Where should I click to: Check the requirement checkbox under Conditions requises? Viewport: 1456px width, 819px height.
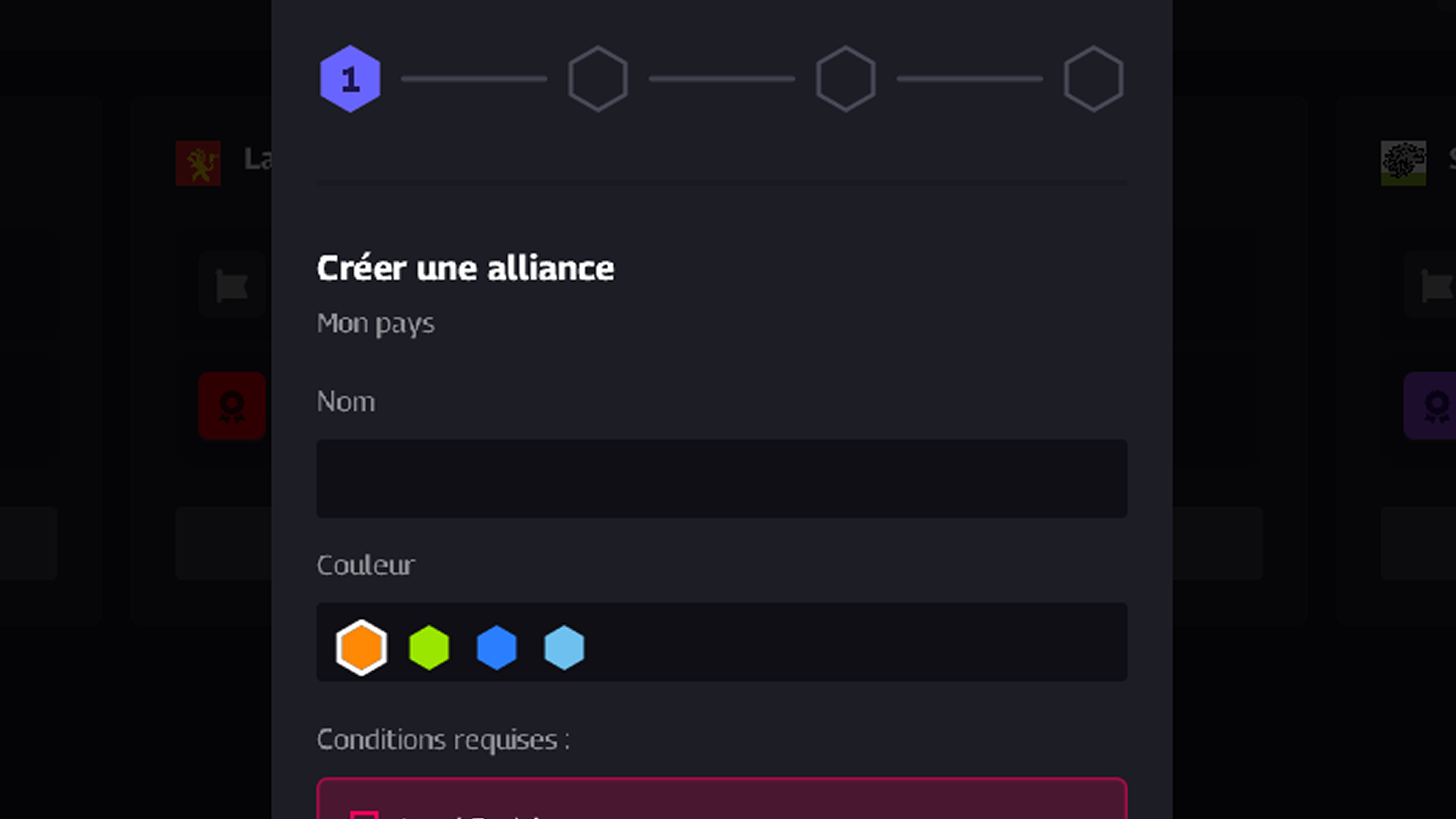[x=366, y=817]
